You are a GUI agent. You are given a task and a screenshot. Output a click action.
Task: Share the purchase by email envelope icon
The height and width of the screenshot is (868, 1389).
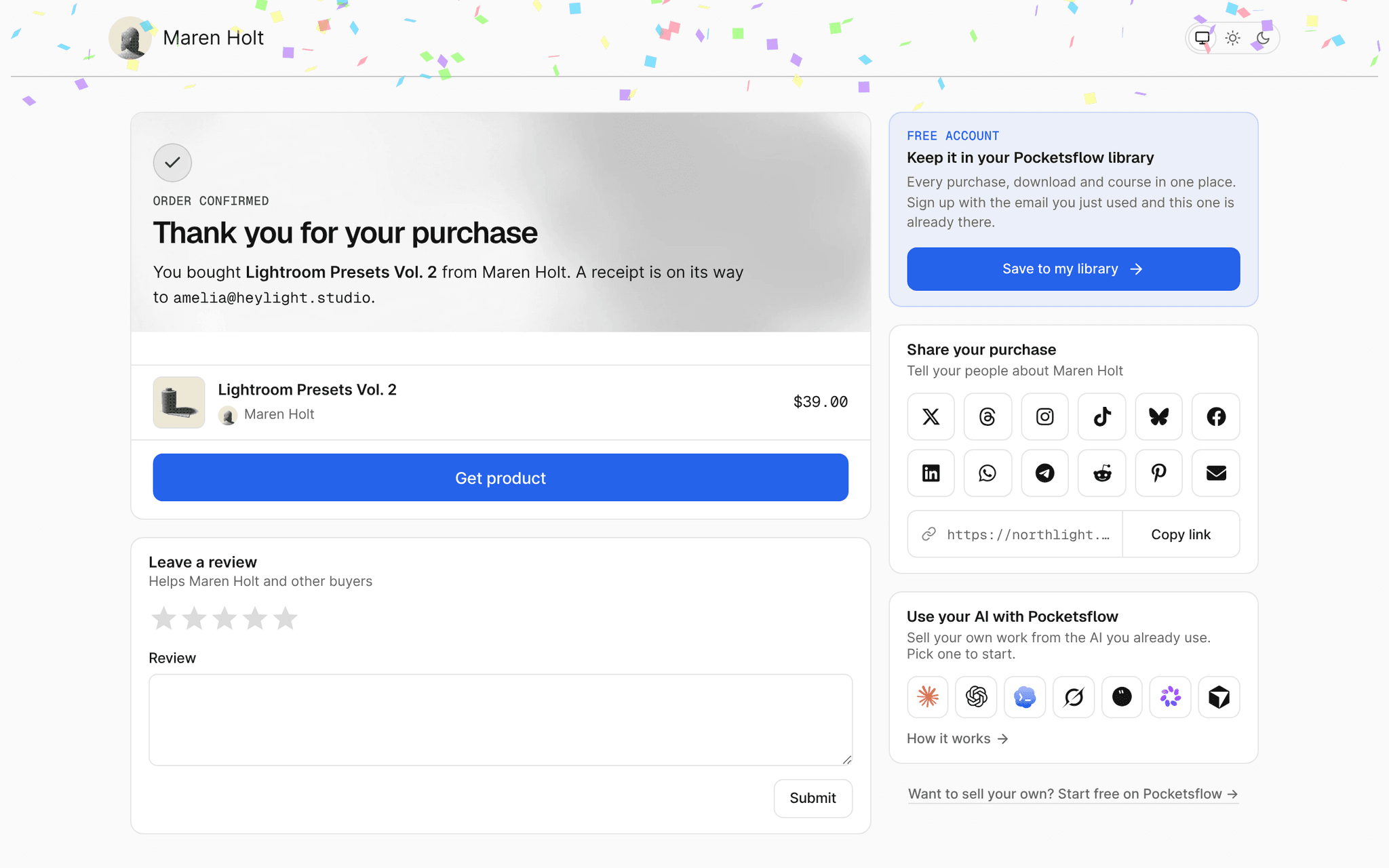tap(1216, 473)
